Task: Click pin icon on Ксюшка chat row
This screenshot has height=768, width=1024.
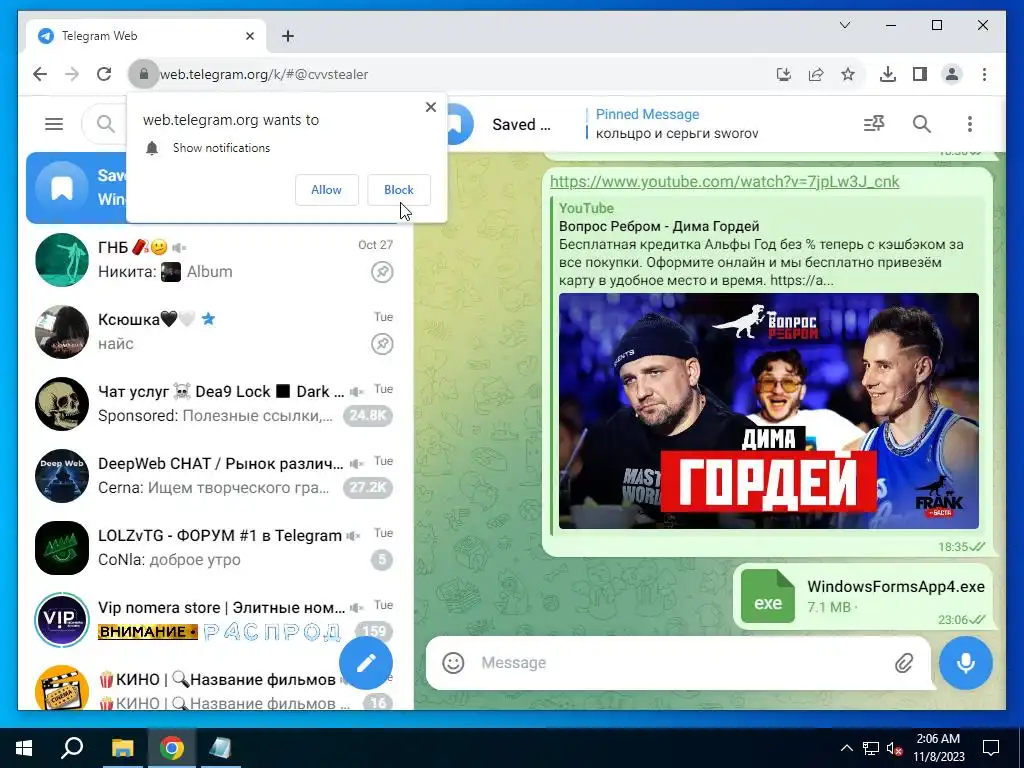Action: click(x=382, y=344)
